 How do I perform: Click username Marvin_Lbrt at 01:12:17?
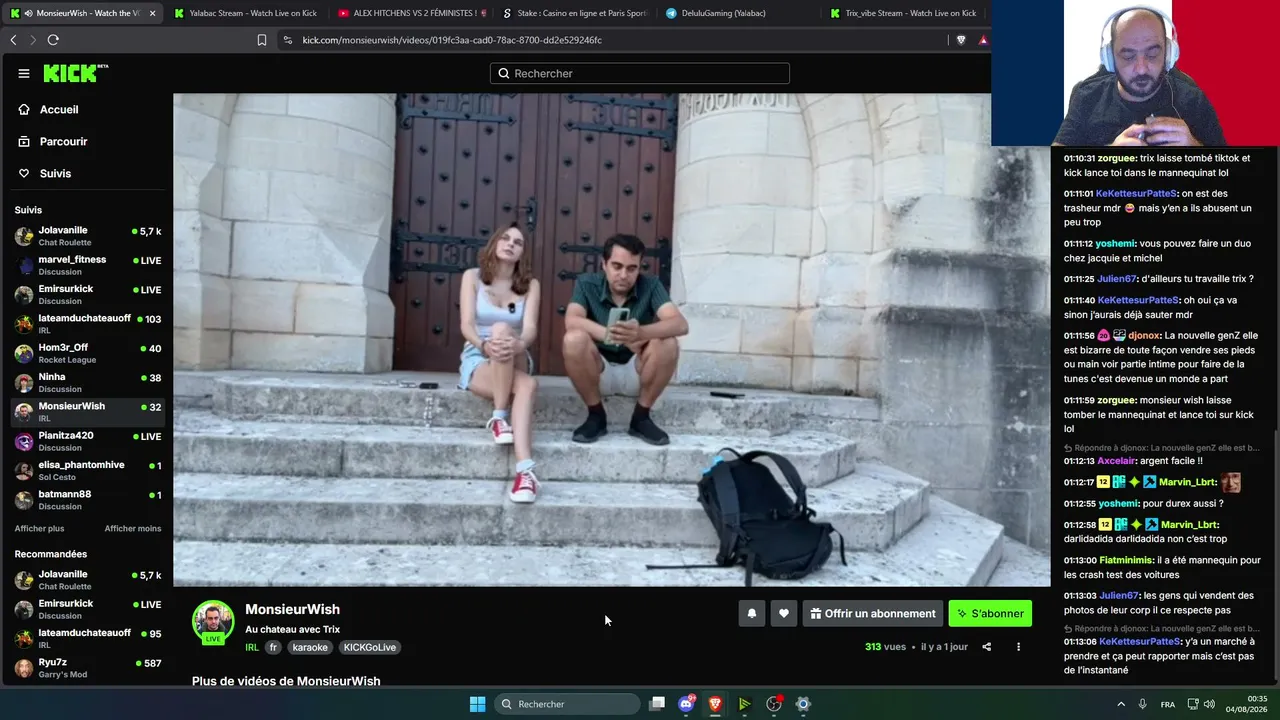[x=1187, y=482]
